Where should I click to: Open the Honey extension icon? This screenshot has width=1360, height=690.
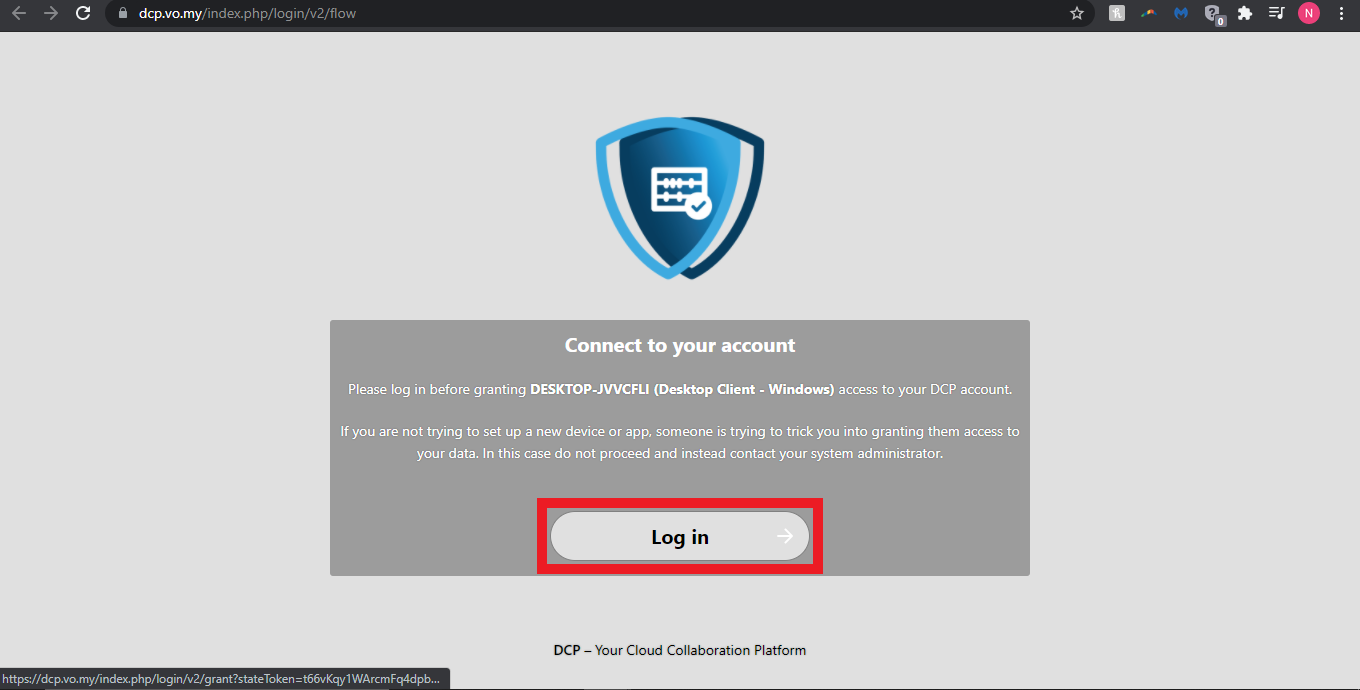[1117, 13]
